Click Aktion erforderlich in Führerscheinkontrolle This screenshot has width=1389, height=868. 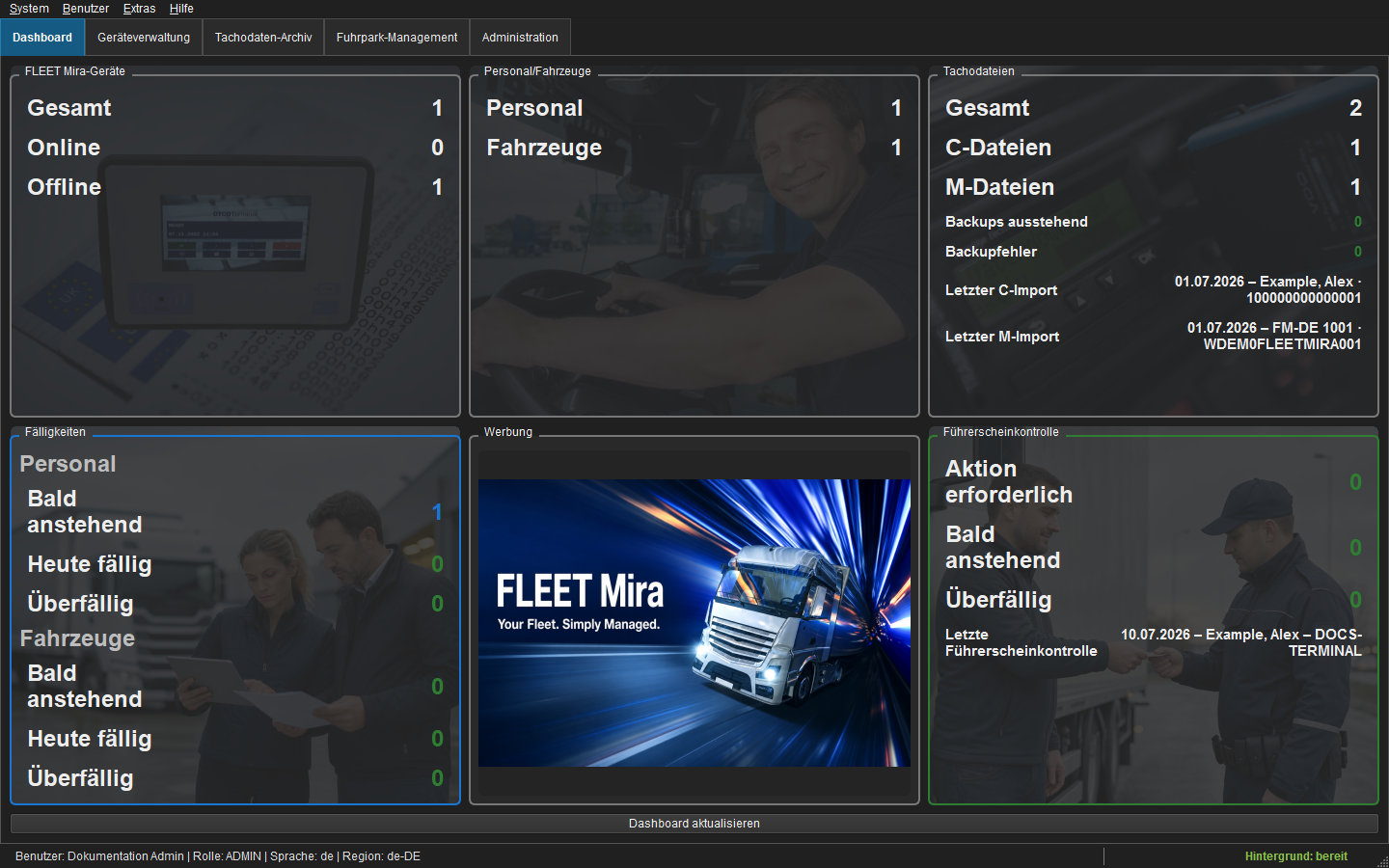click(1154, 482)
